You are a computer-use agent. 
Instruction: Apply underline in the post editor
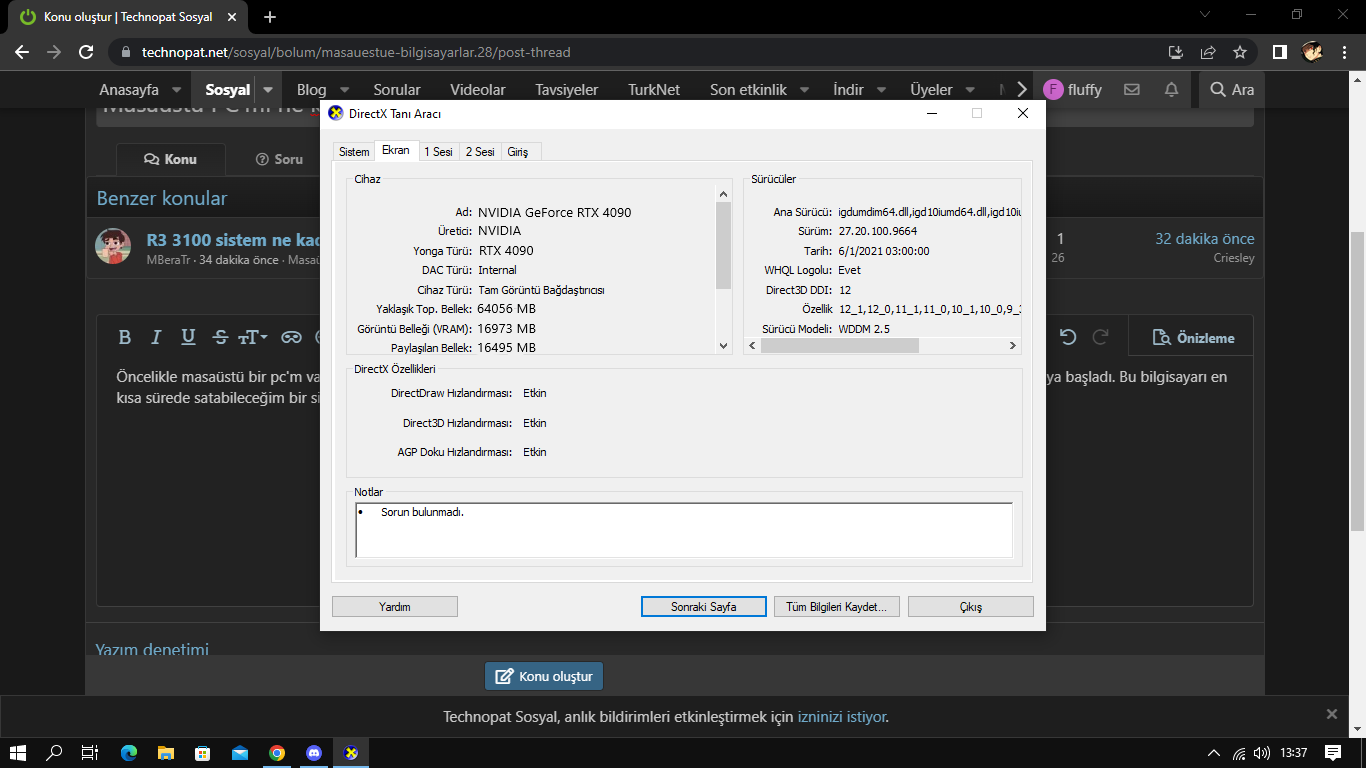click(188, 337)
